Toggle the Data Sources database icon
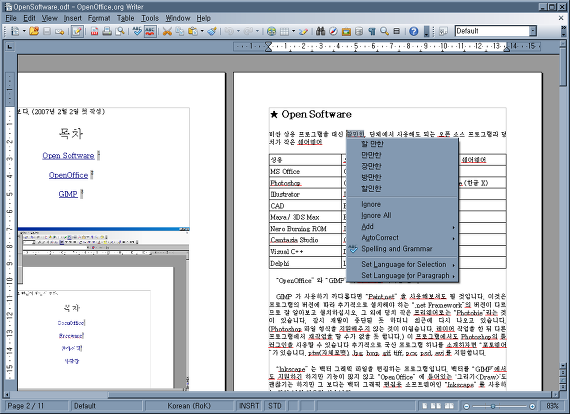 click(359, 32)
